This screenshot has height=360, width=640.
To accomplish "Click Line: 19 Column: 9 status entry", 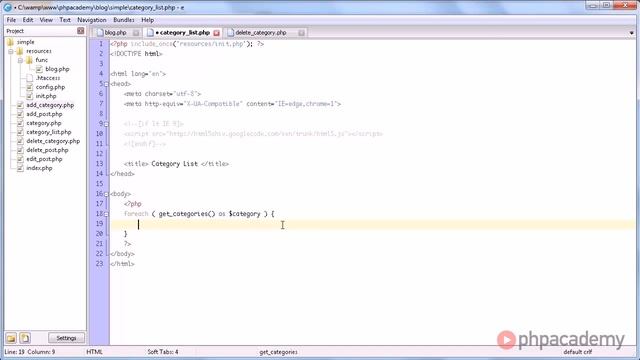I will (30, 352).
